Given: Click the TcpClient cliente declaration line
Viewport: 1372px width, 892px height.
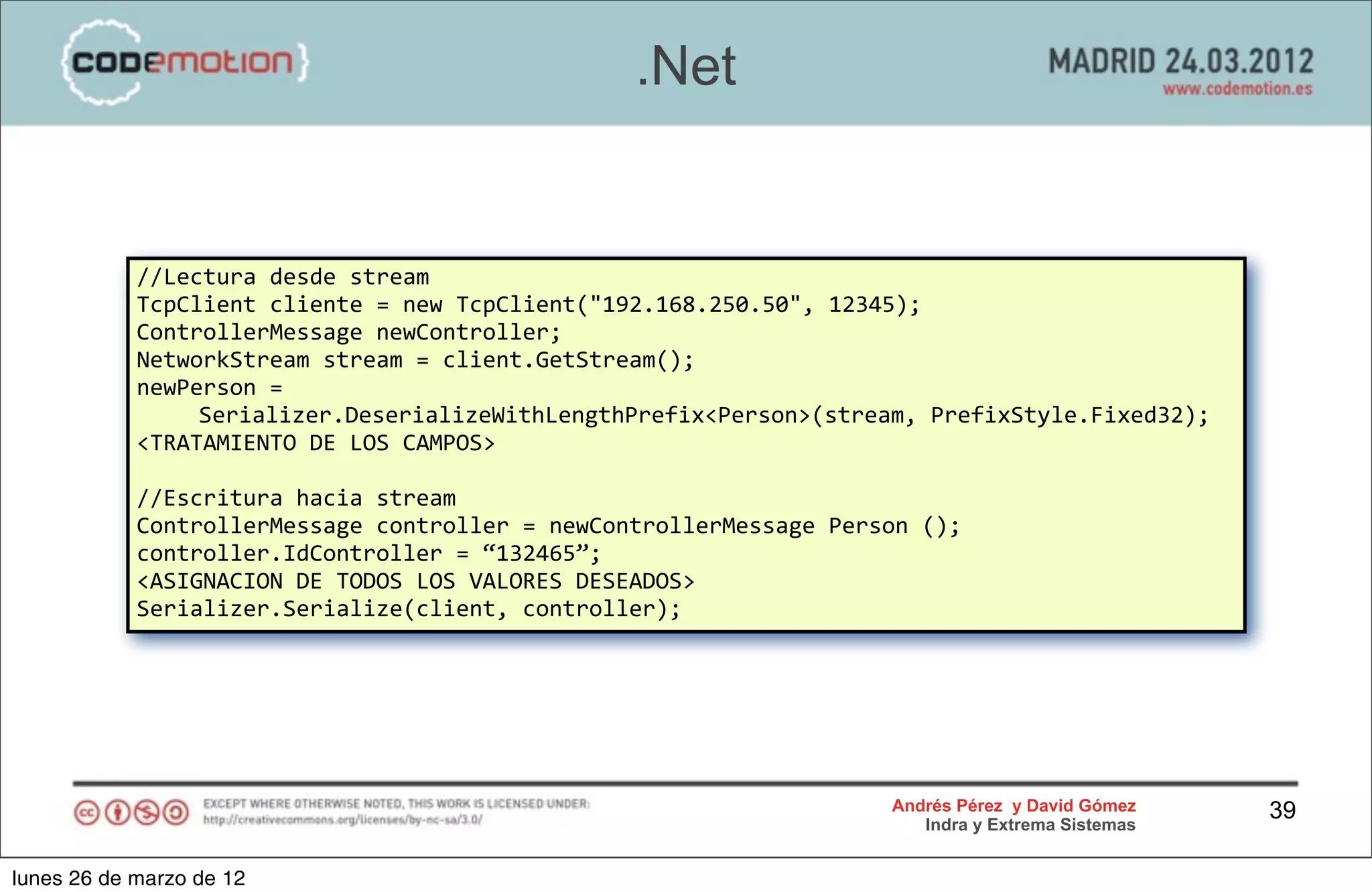Looking at the screenshot, I should [529, 305].
